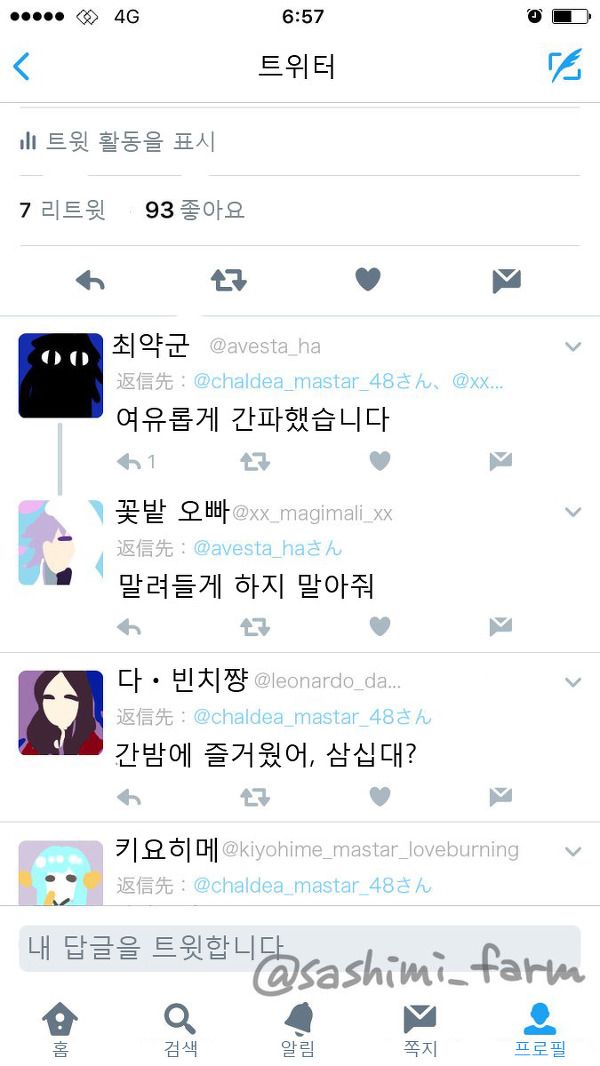Viewport: 600px width, 1066px height.
Task: Switch to the 홈 tab
Action: click(60, 1029)
